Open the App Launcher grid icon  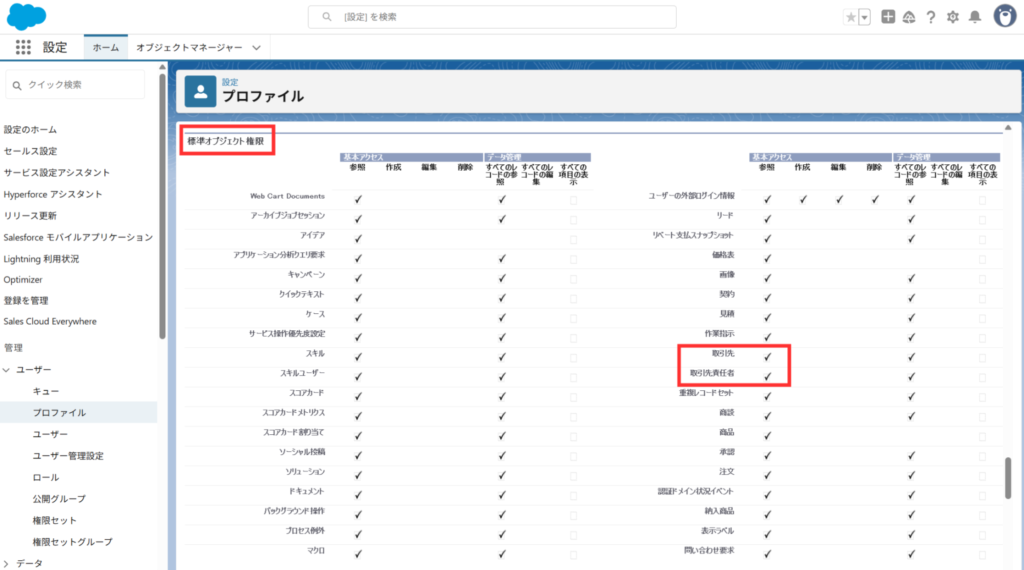pos(23,47)
